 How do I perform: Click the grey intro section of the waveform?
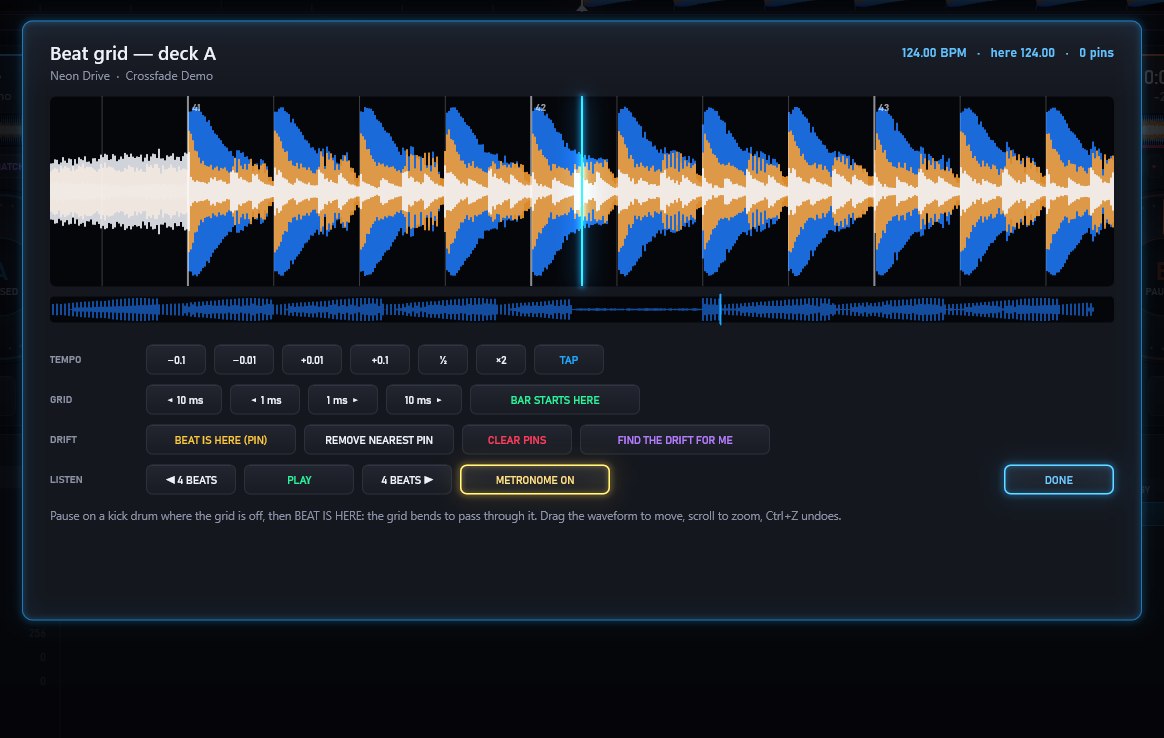pos(119,191)
